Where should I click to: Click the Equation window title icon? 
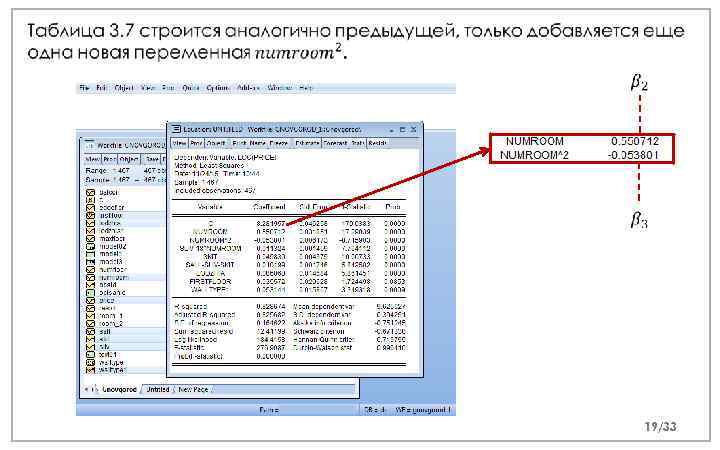coord(176,130)
